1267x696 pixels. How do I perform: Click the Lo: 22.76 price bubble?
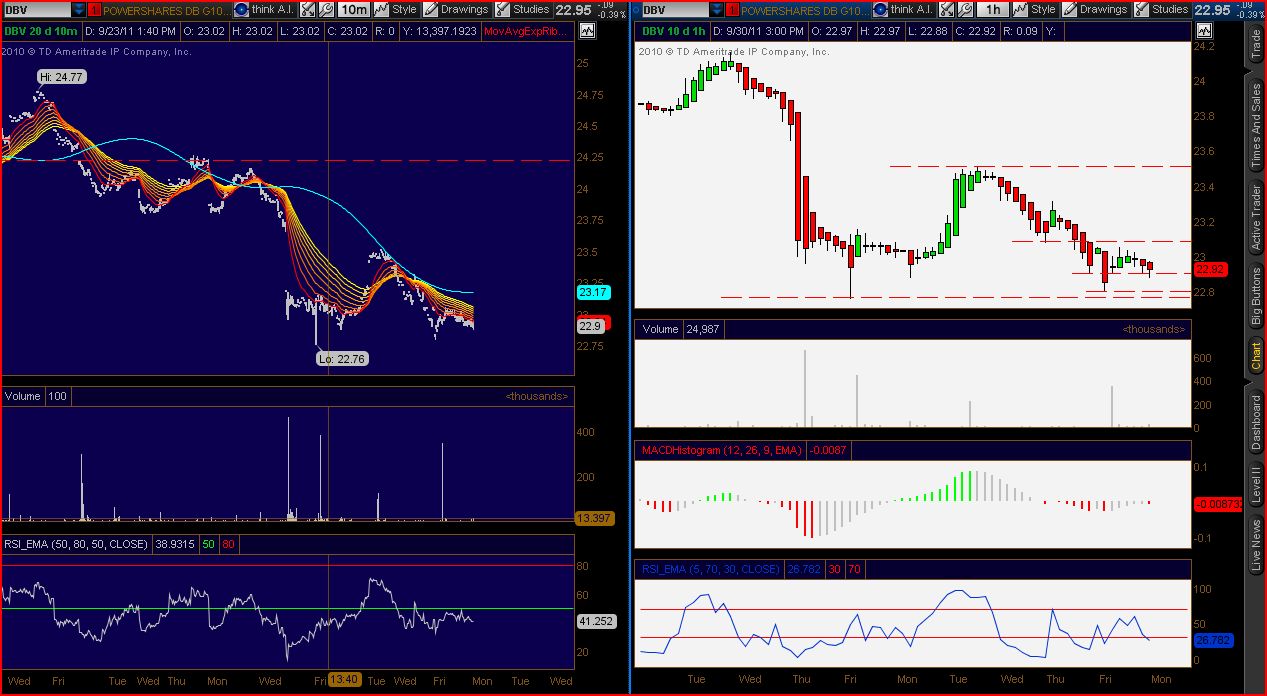(x=342, y=358)
